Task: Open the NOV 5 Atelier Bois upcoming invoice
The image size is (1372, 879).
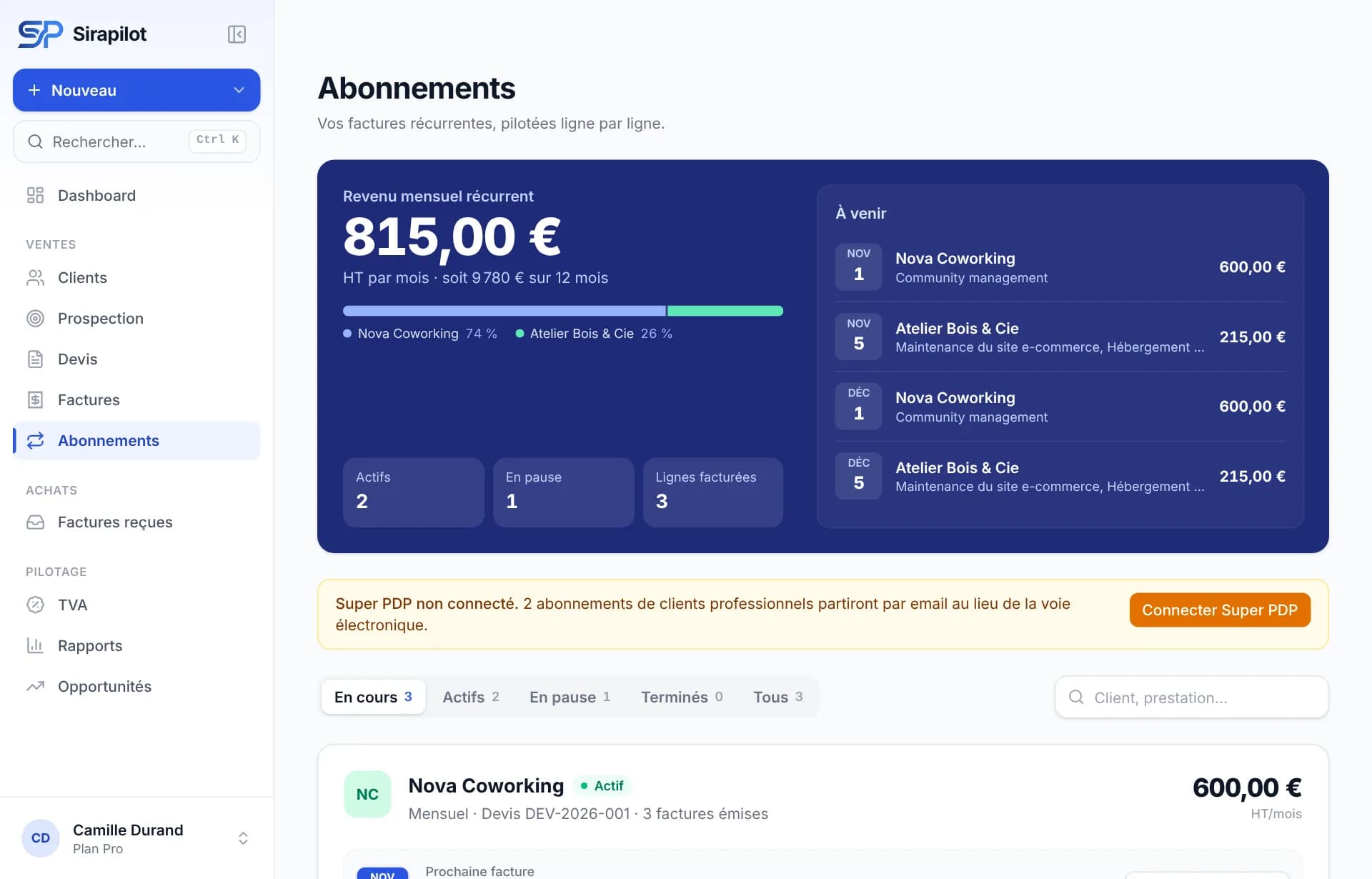Action: pos(1060,337)
